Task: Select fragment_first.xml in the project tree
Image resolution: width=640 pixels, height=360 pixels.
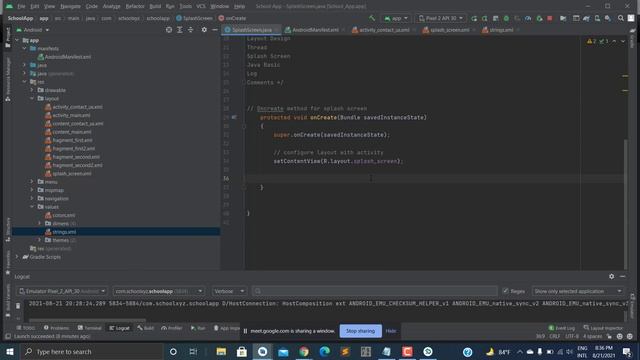Action: [72, 140]
